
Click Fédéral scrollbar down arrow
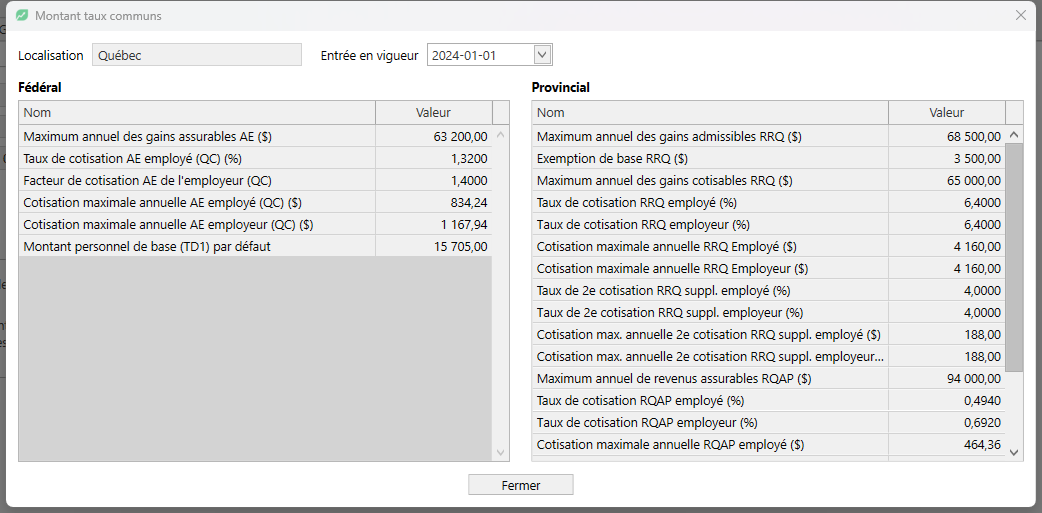click(501, 453)
